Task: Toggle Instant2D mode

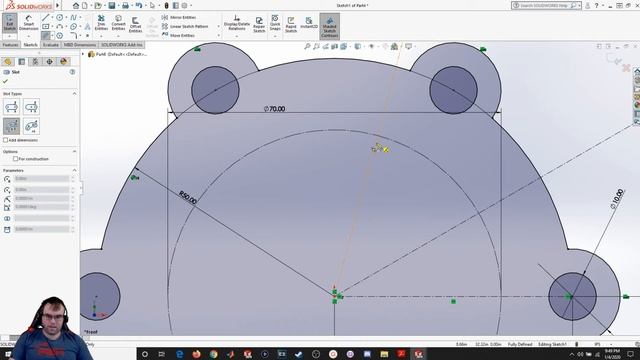Action: point(309,23)
